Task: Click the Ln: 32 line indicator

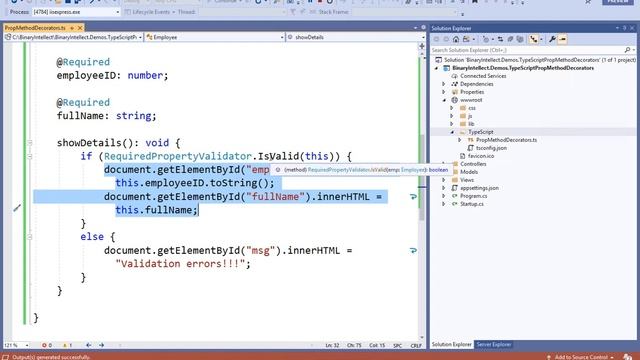Action: (332, 346)
